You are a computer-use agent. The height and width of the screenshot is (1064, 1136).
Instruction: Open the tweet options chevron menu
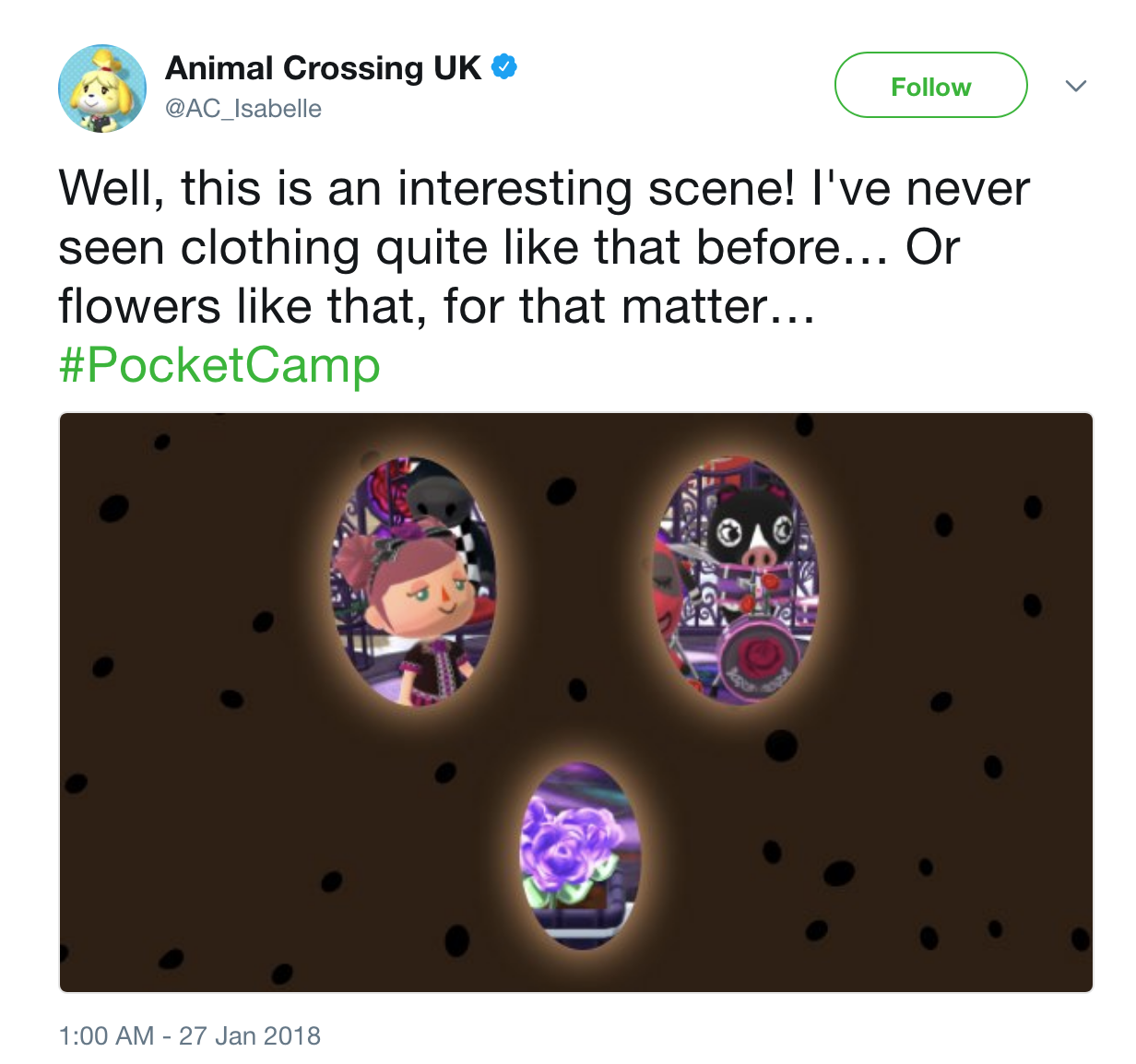(1075, 86)
